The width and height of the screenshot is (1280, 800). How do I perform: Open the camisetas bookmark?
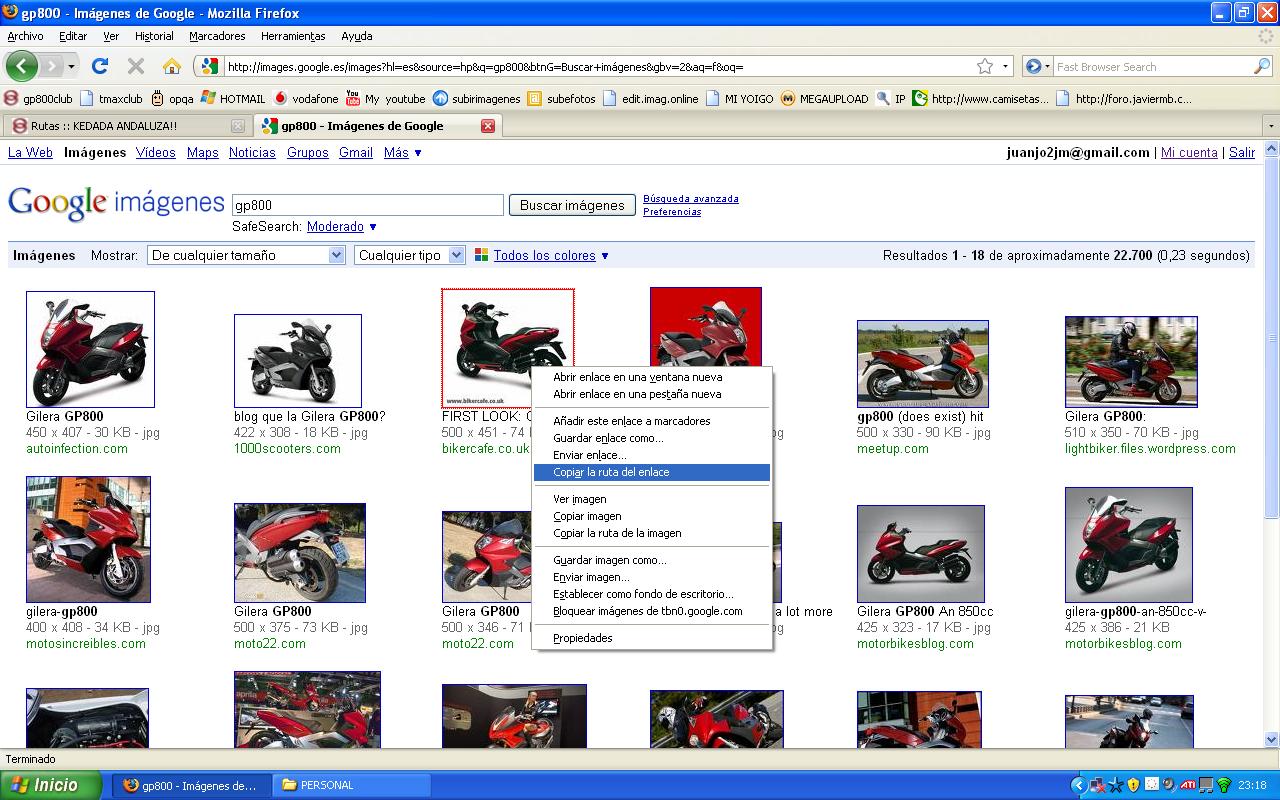tap(981, 99)
